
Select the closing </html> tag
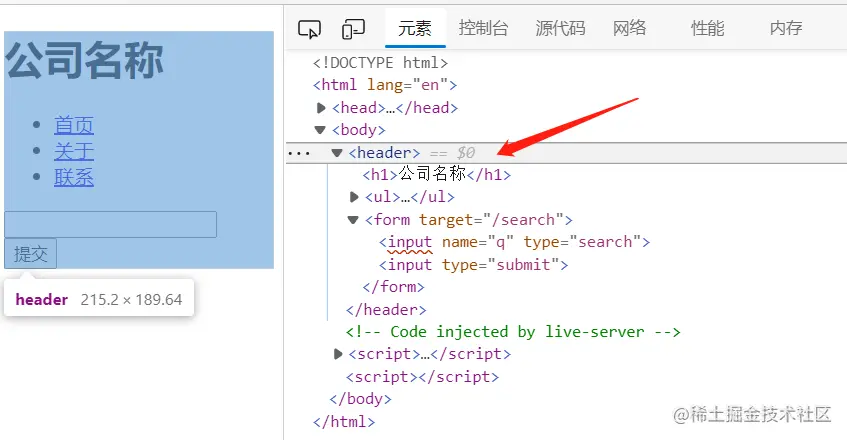(x=344, y=422)
